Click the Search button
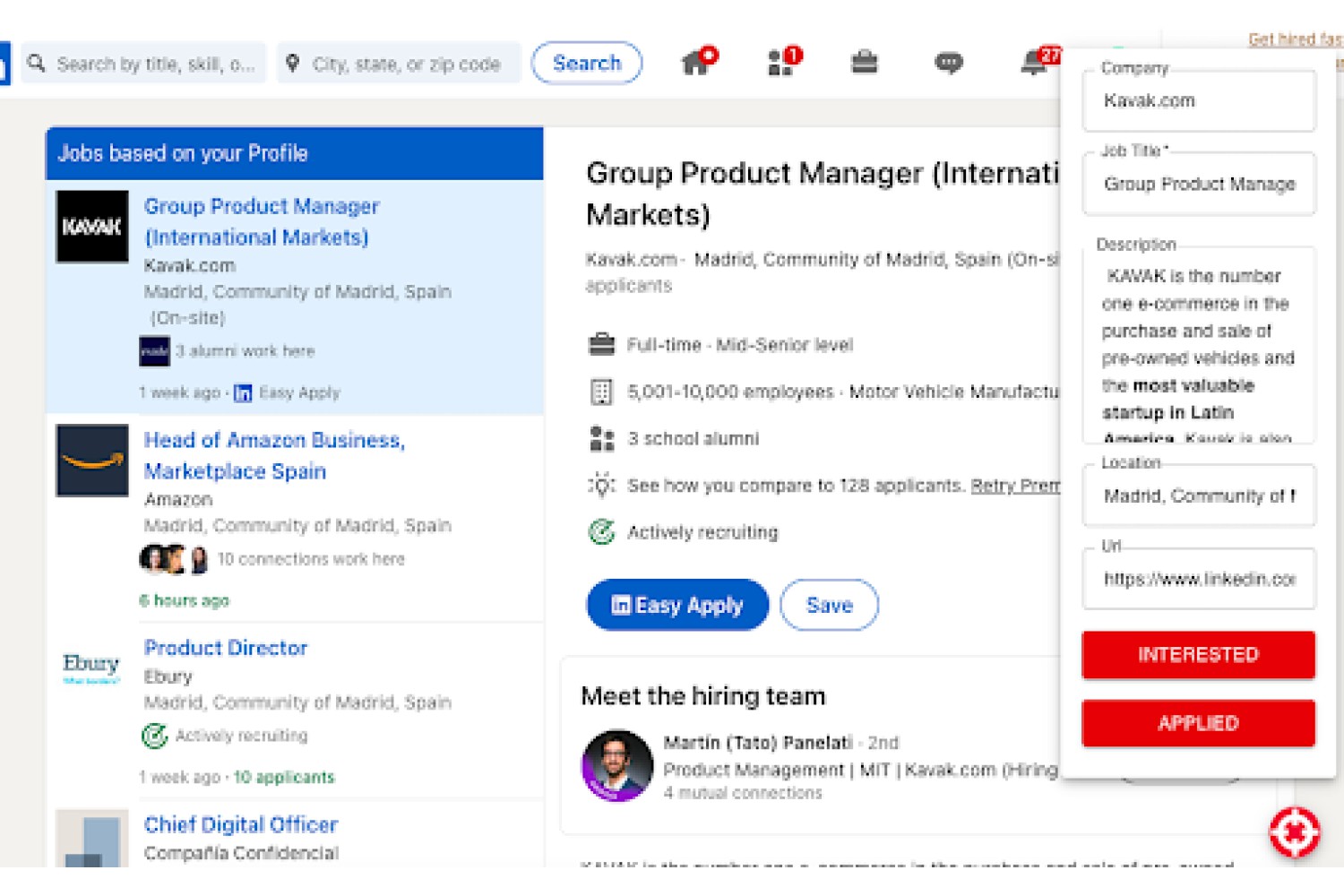Viewport: 1344px width, 896px height. click(587, 63)
